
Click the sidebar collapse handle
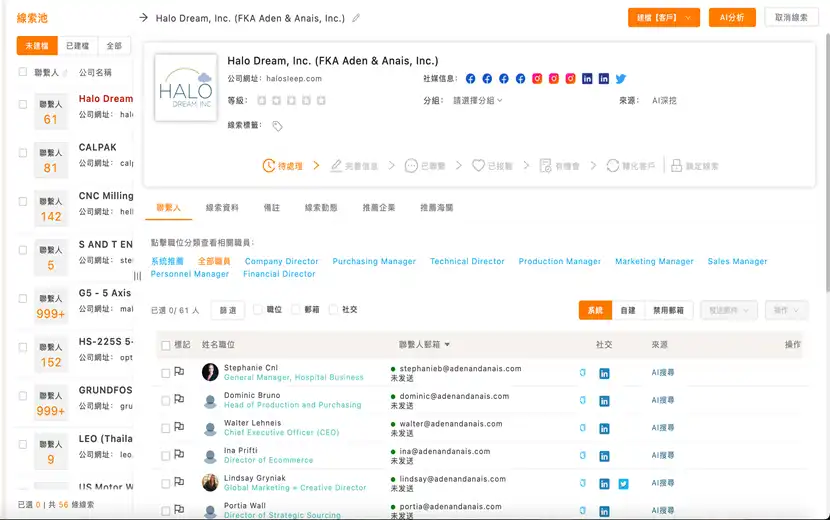pyautogui.click(x=138, y=276)
